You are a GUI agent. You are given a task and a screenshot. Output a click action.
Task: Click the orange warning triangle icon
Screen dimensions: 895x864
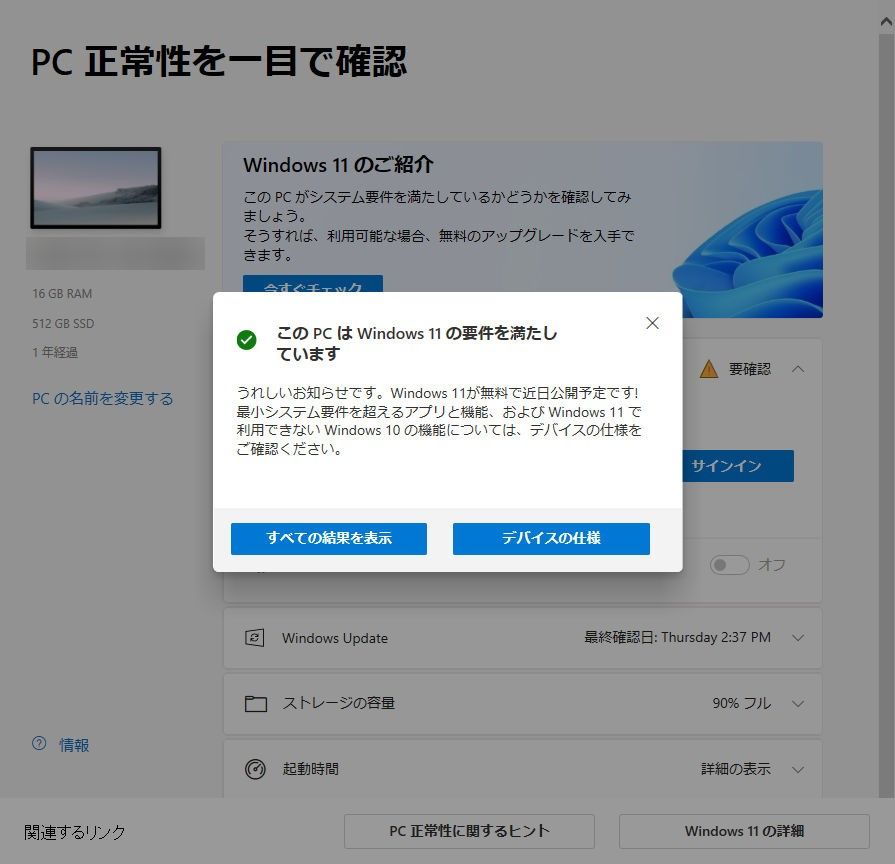coord(708,369)
